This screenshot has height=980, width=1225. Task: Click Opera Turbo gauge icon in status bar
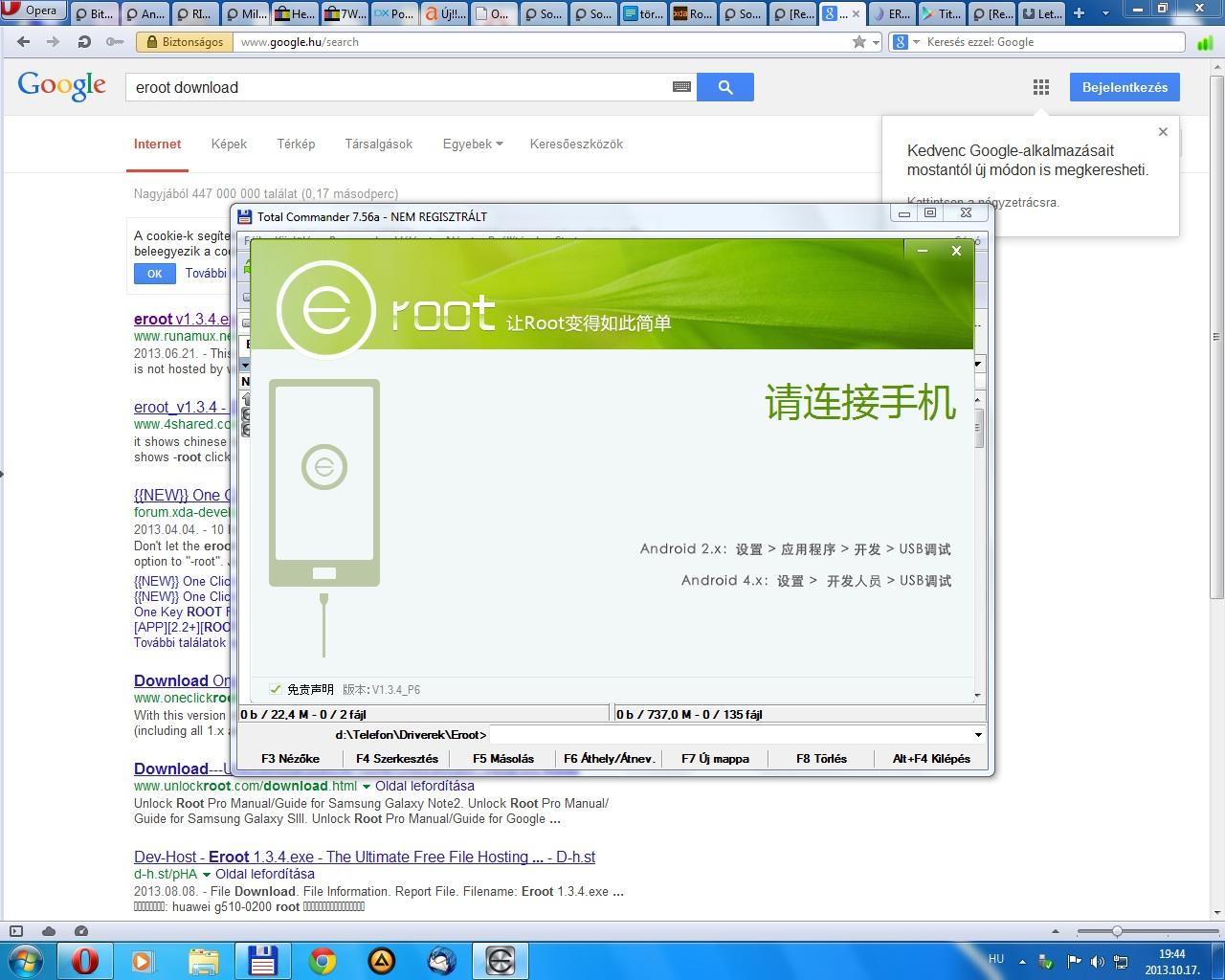tap(81, 931)
